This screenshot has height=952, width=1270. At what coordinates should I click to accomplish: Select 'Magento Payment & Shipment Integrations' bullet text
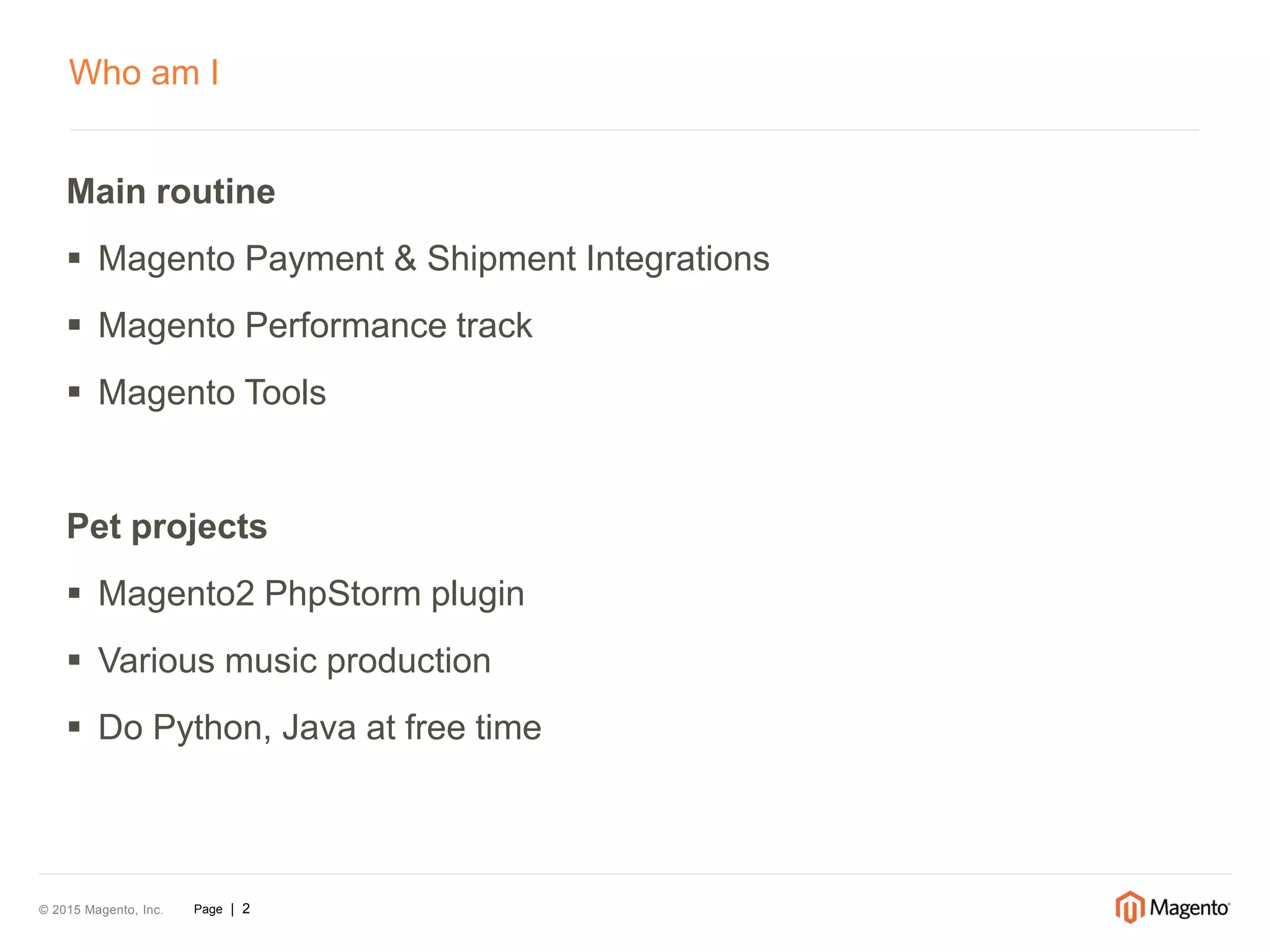coord(433,258)
